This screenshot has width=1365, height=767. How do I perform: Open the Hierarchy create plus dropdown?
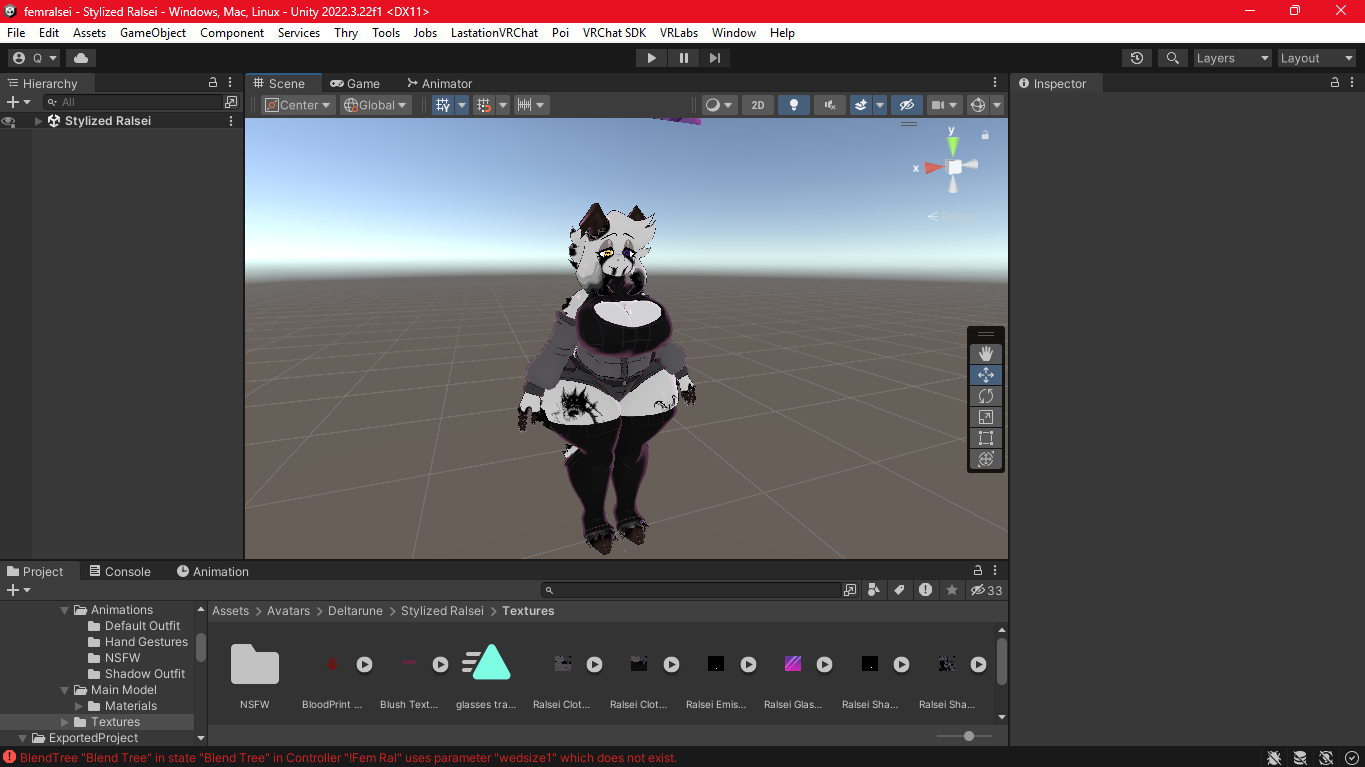18,102
